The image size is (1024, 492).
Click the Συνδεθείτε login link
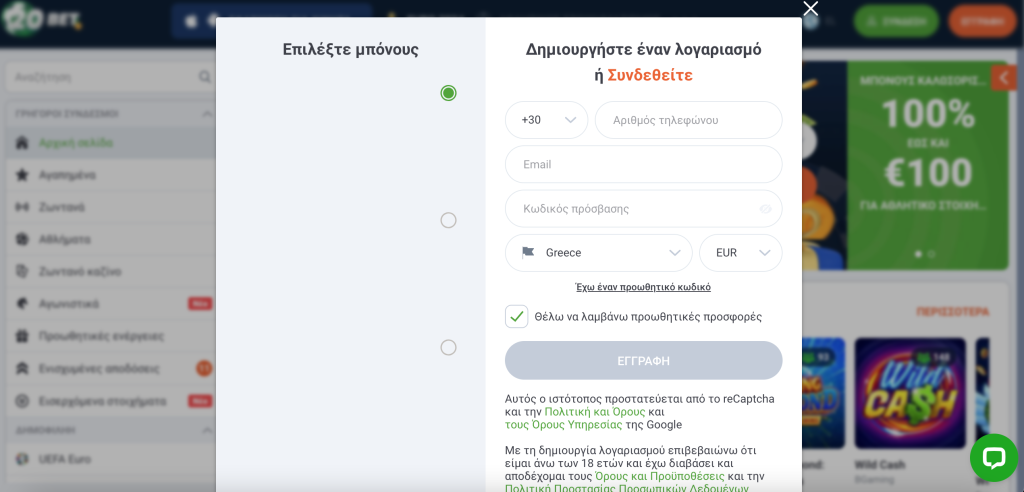(x=650, y=75)
